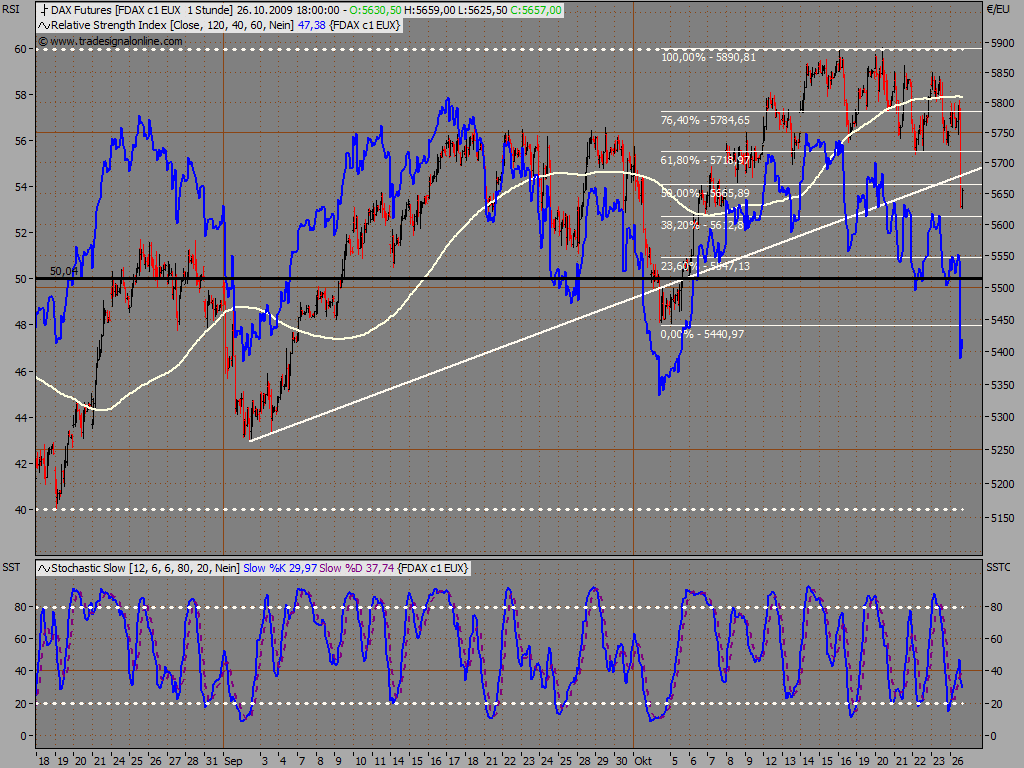Click the 50,04 level label on RSI line
The image size is (1024, 768).
[x=64, y=271]
